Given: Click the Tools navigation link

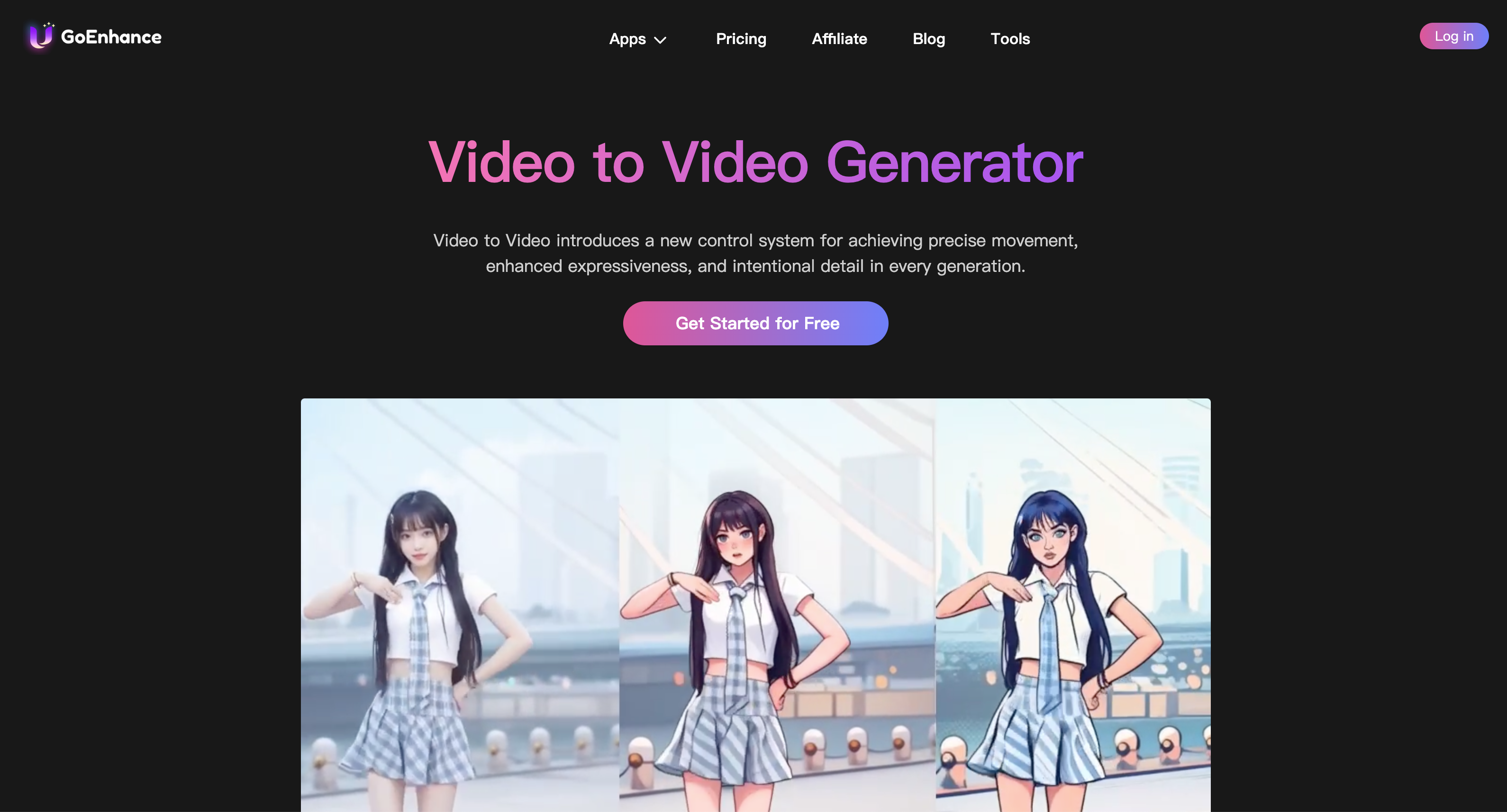Looking at the screenshot, I should point(1010,38).
